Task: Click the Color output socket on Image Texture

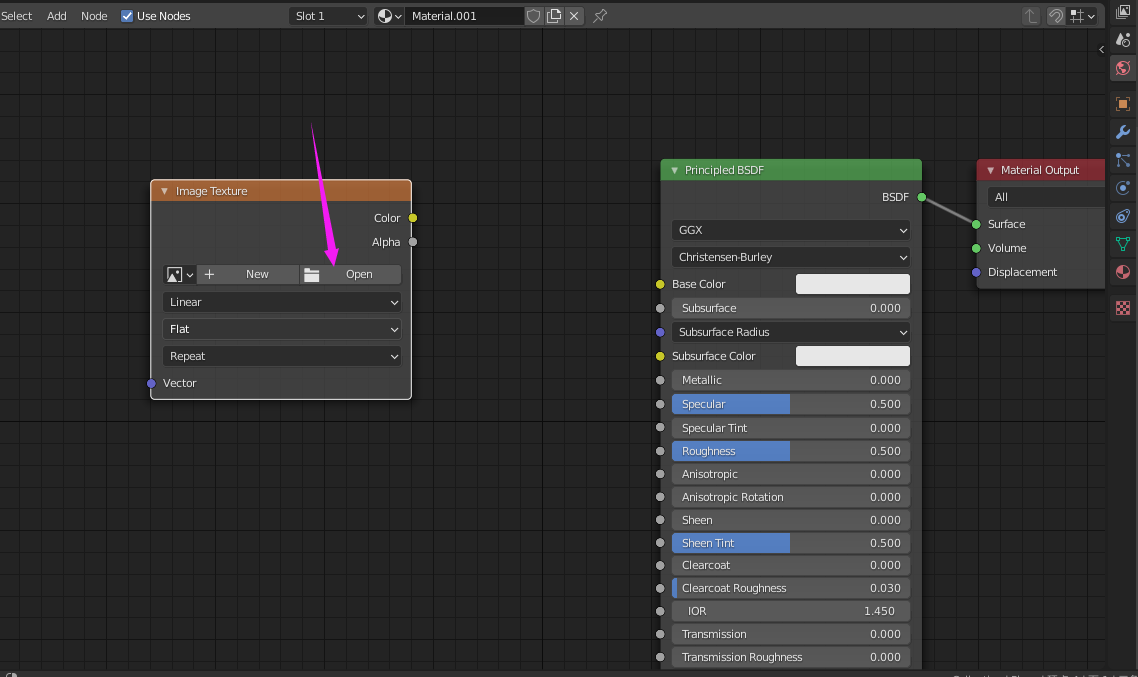Action: [x=413, y=218]
